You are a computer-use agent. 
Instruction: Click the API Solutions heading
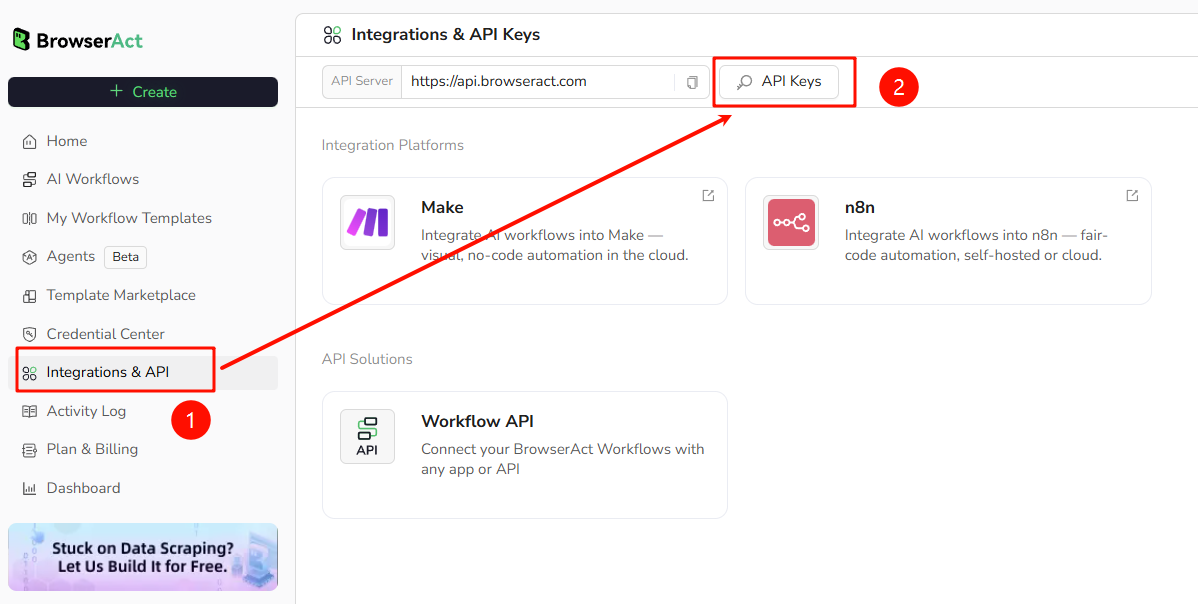click(x=367, y=359)
